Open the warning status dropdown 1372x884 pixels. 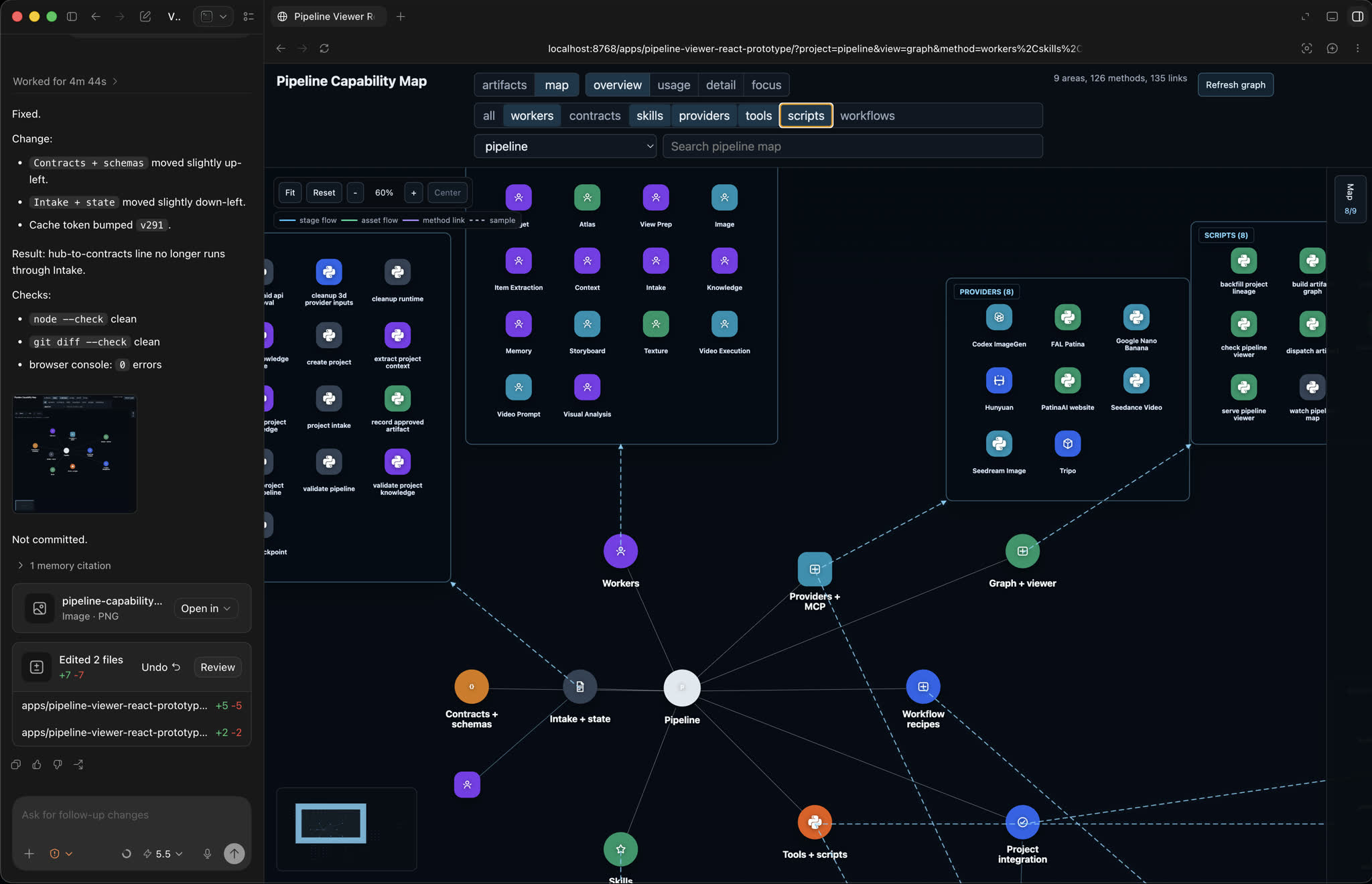coord(61,853)
